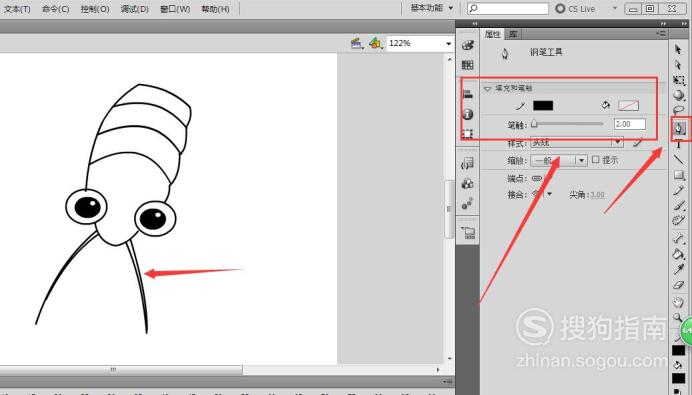Select the Free Transform tool
The height and width of the screenshot is (395, 692).
click(678, 80)
